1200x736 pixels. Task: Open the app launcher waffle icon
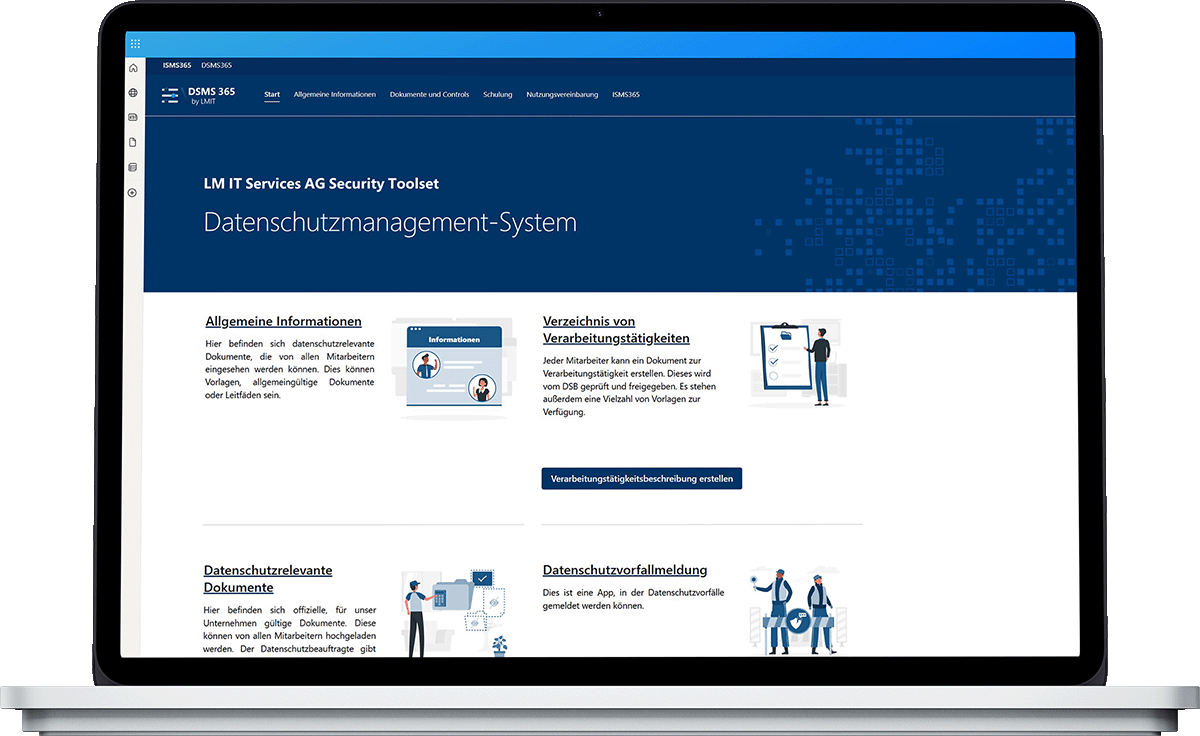pyautogui.click(x=135, y=44)
